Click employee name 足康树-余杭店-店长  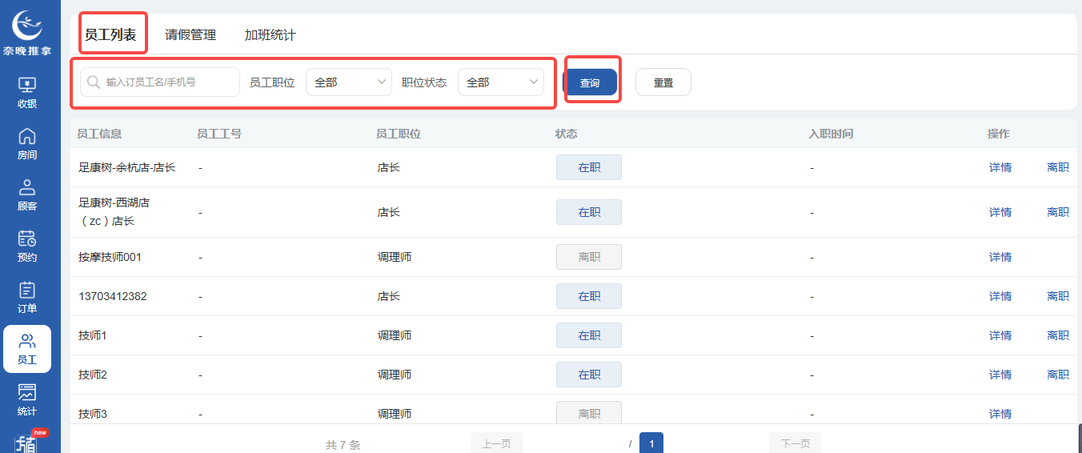pos(127,167)
